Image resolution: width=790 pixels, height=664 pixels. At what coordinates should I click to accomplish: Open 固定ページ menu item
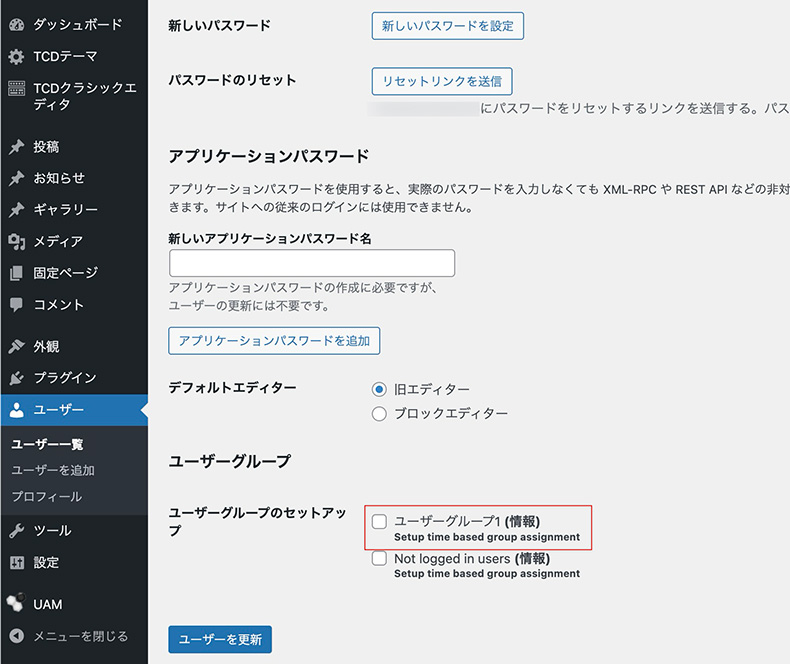(74, 273)
